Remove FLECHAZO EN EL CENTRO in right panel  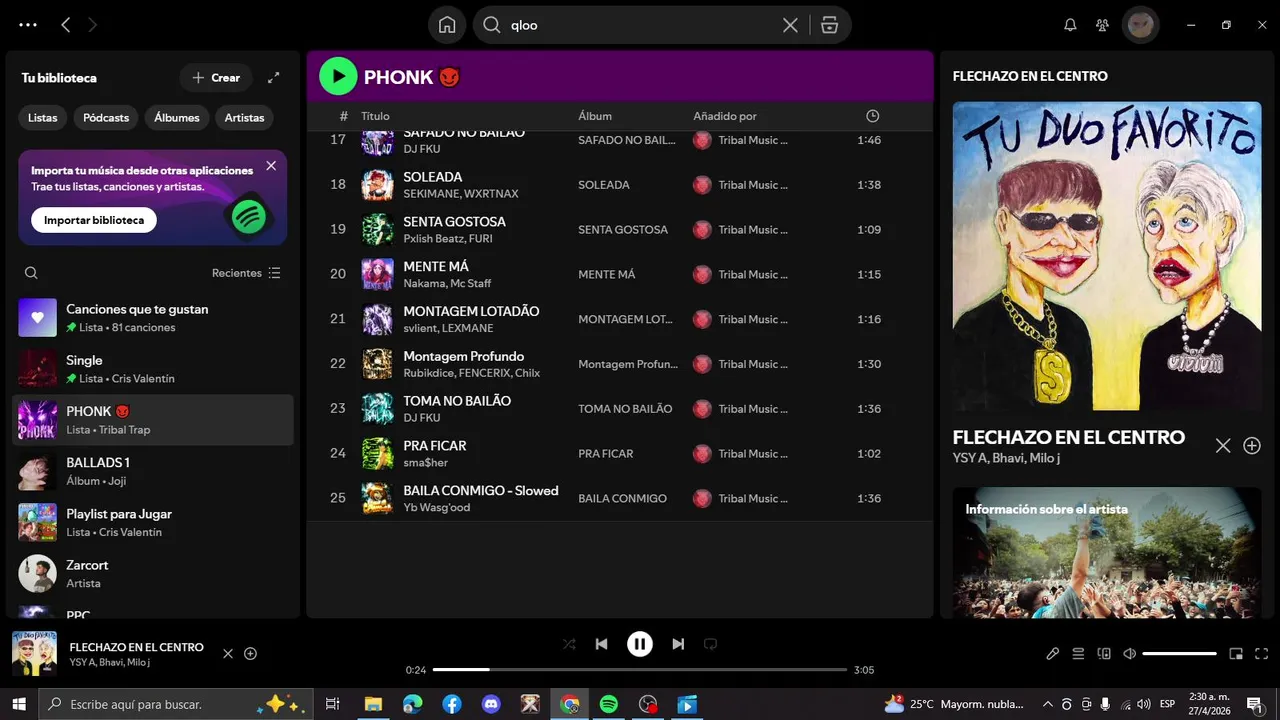[x=1223, y=446]
